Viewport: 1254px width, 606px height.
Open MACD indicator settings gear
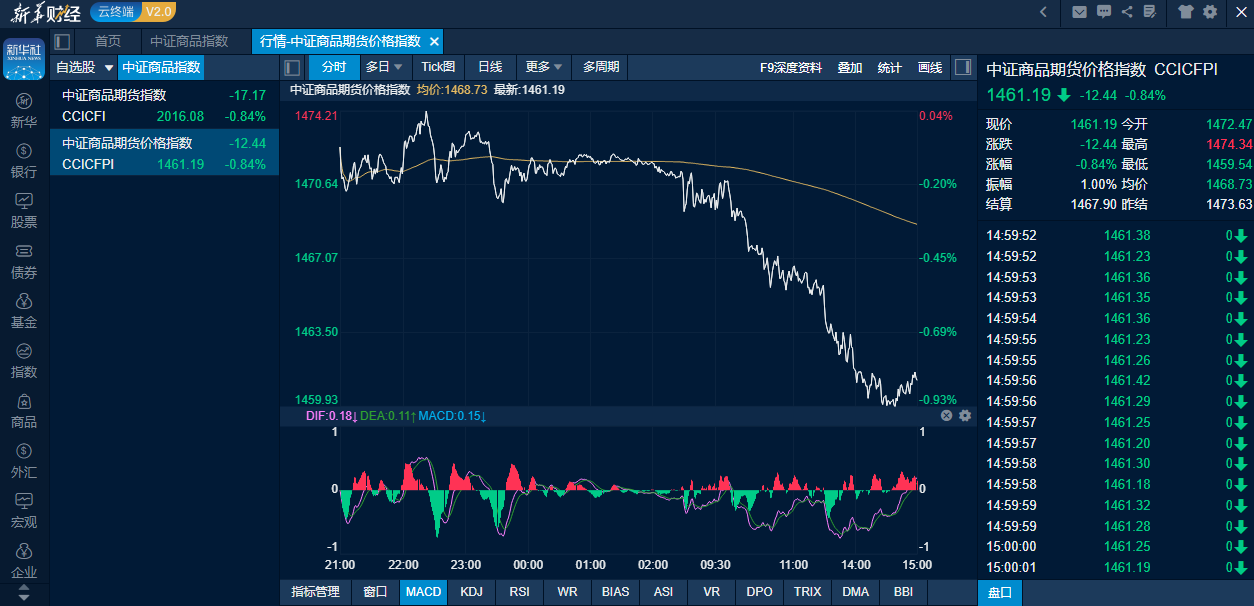[x=965, y=415]
